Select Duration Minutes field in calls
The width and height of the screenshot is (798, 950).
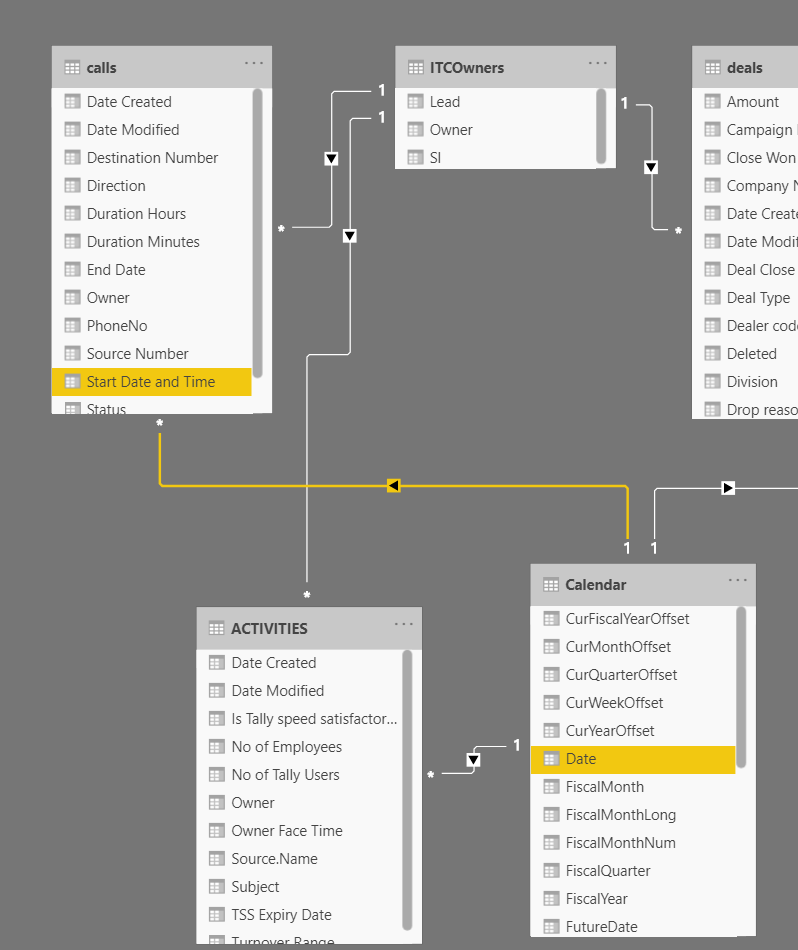[x=151, y=241]
